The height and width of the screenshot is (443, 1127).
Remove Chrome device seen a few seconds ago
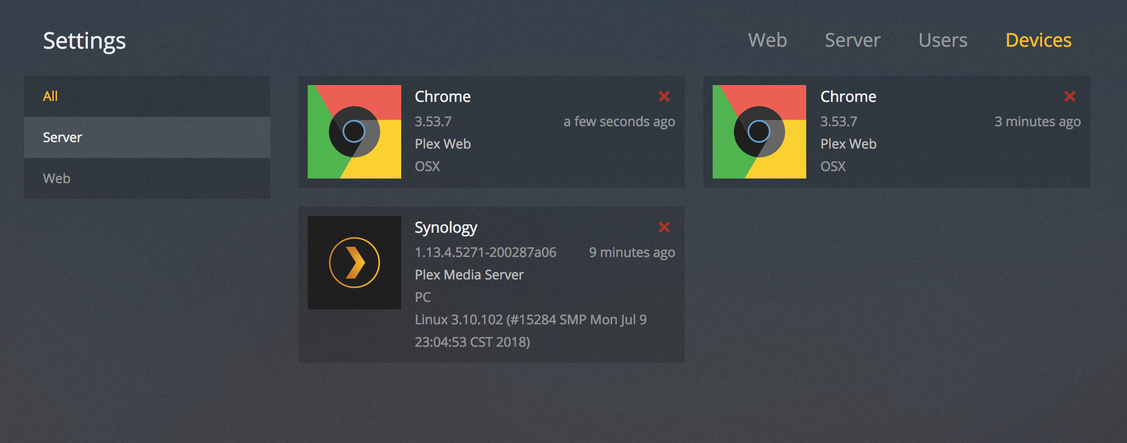[x=664, y=96]
